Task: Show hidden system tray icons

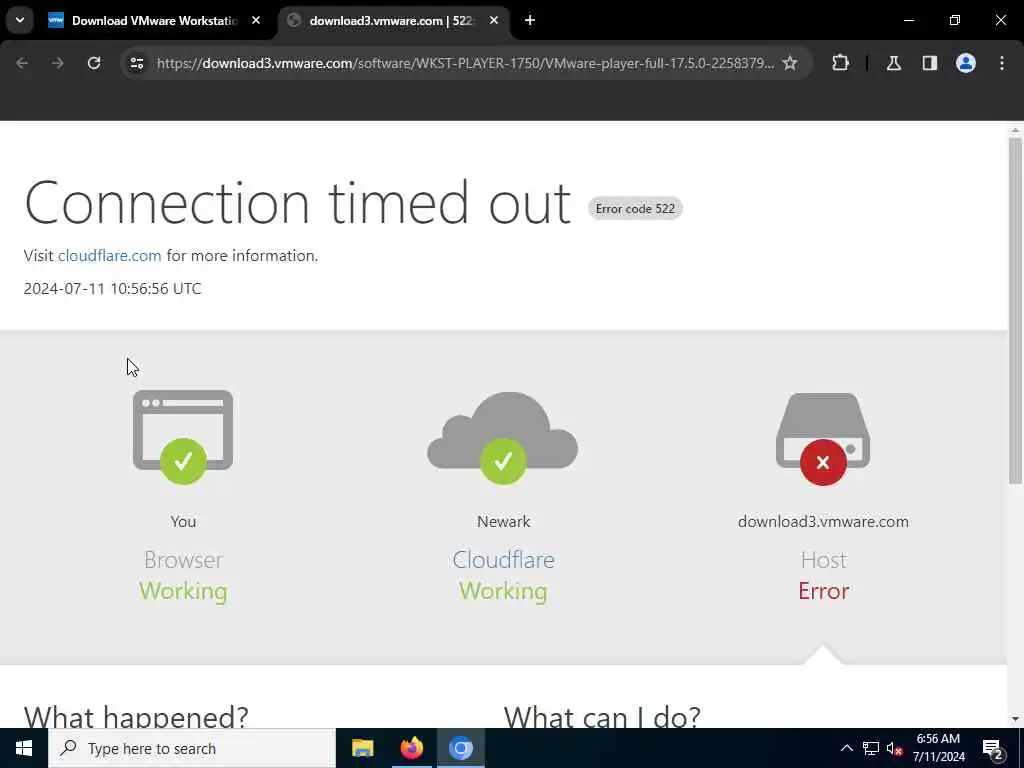Action: pos(846,748)
